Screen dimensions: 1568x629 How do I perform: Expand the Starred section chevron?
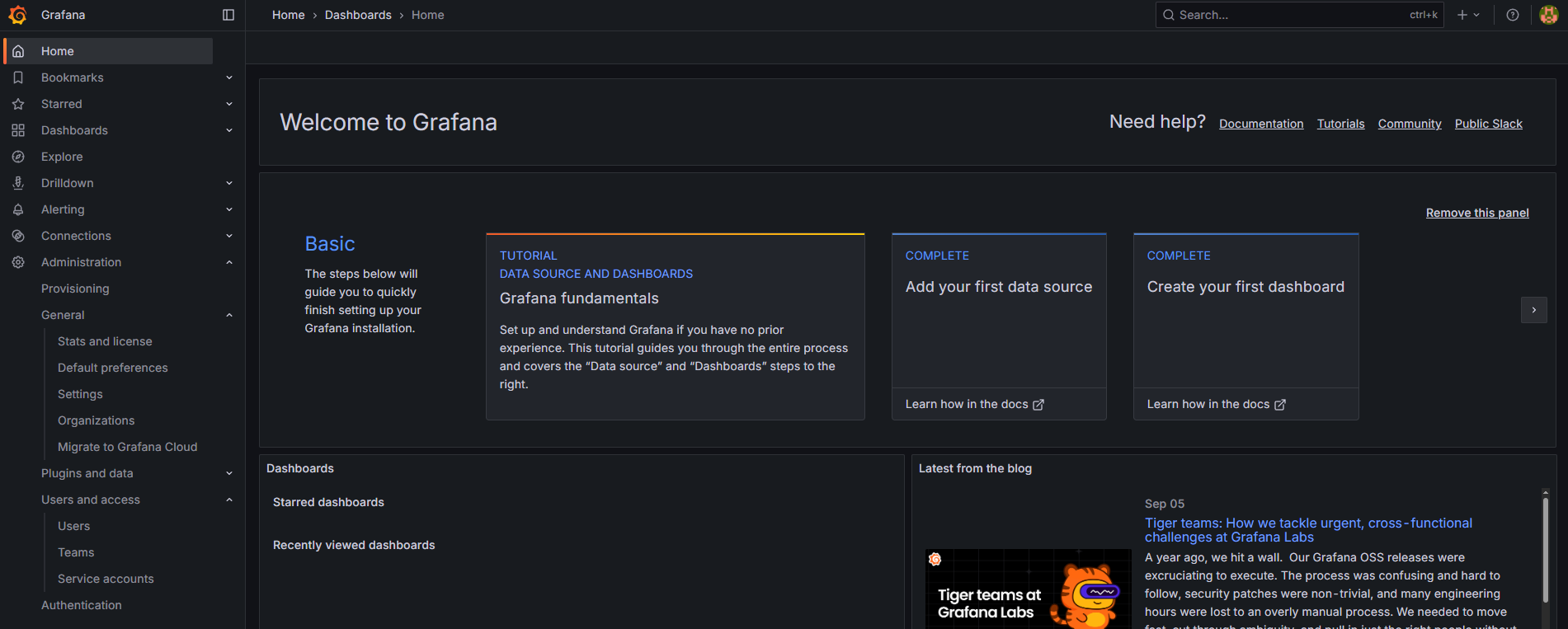229,104
